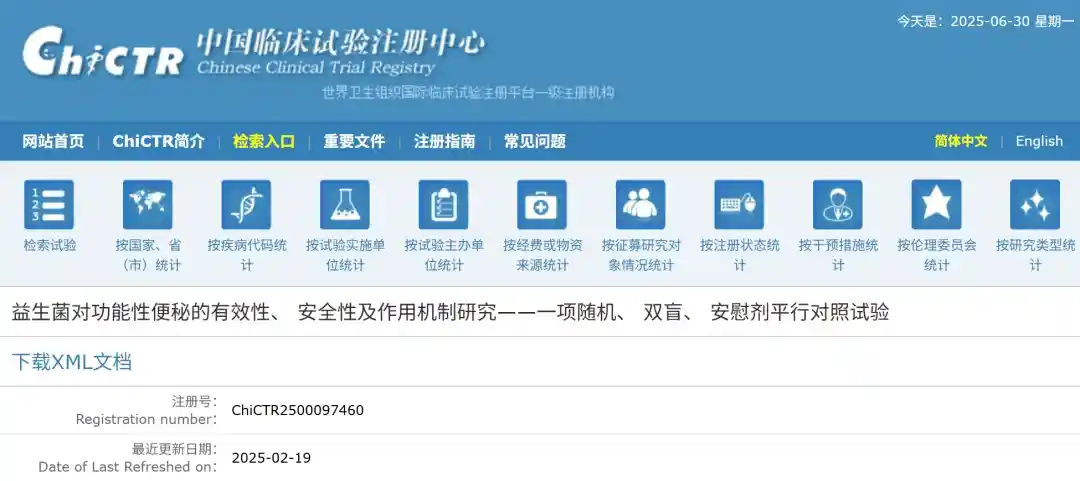Click Chinese Clinical Trial Registry header text
Screen dimensions: 1080x481
coord(315,68)
